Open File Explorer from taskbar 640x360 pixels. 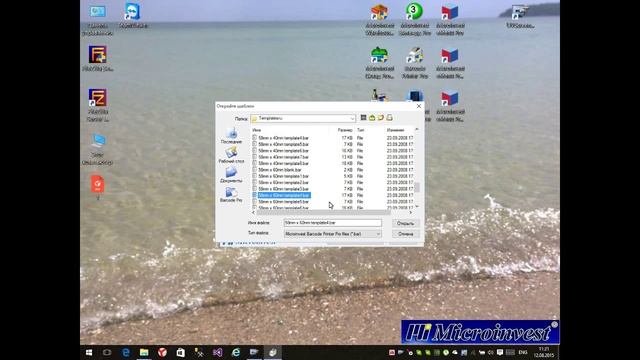[x=144, y=352]
